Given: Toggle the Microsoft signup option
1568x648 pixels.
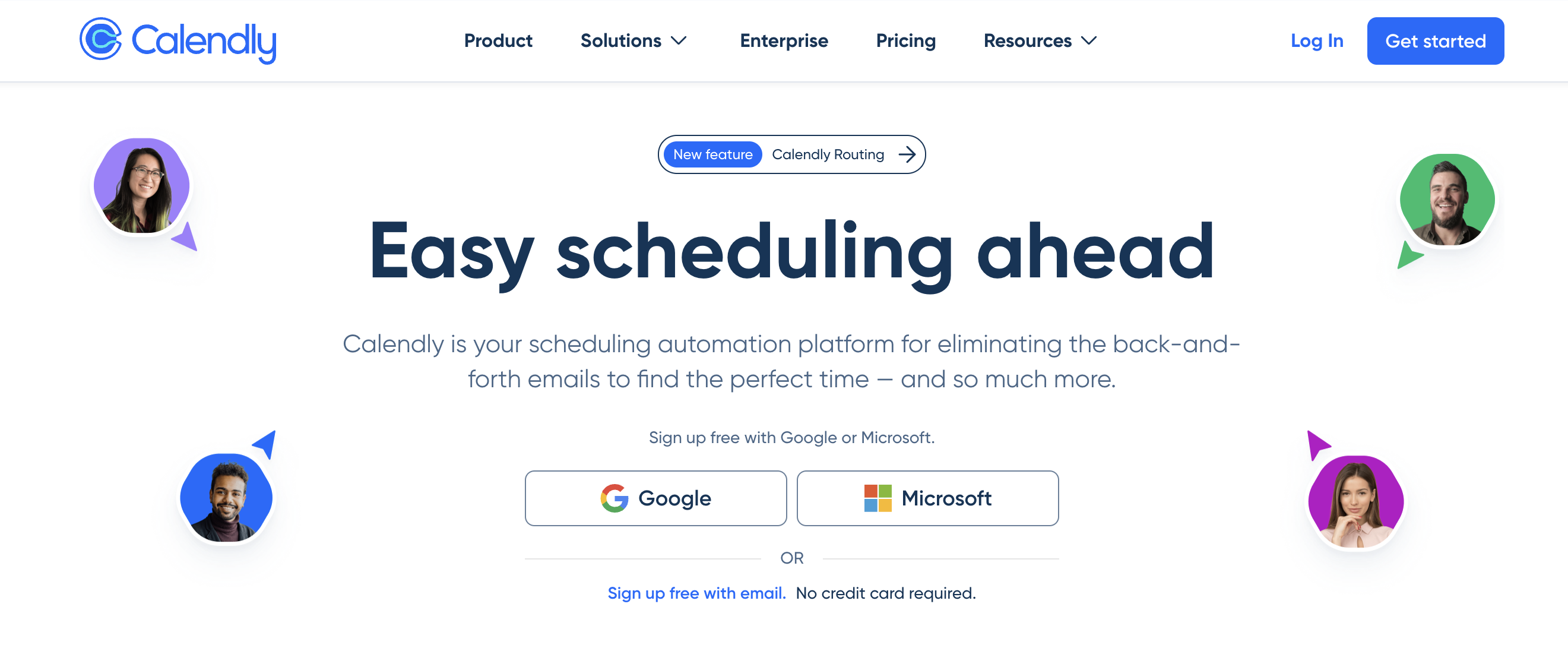Looking at the screenshot, I should (x=928, y=498).
